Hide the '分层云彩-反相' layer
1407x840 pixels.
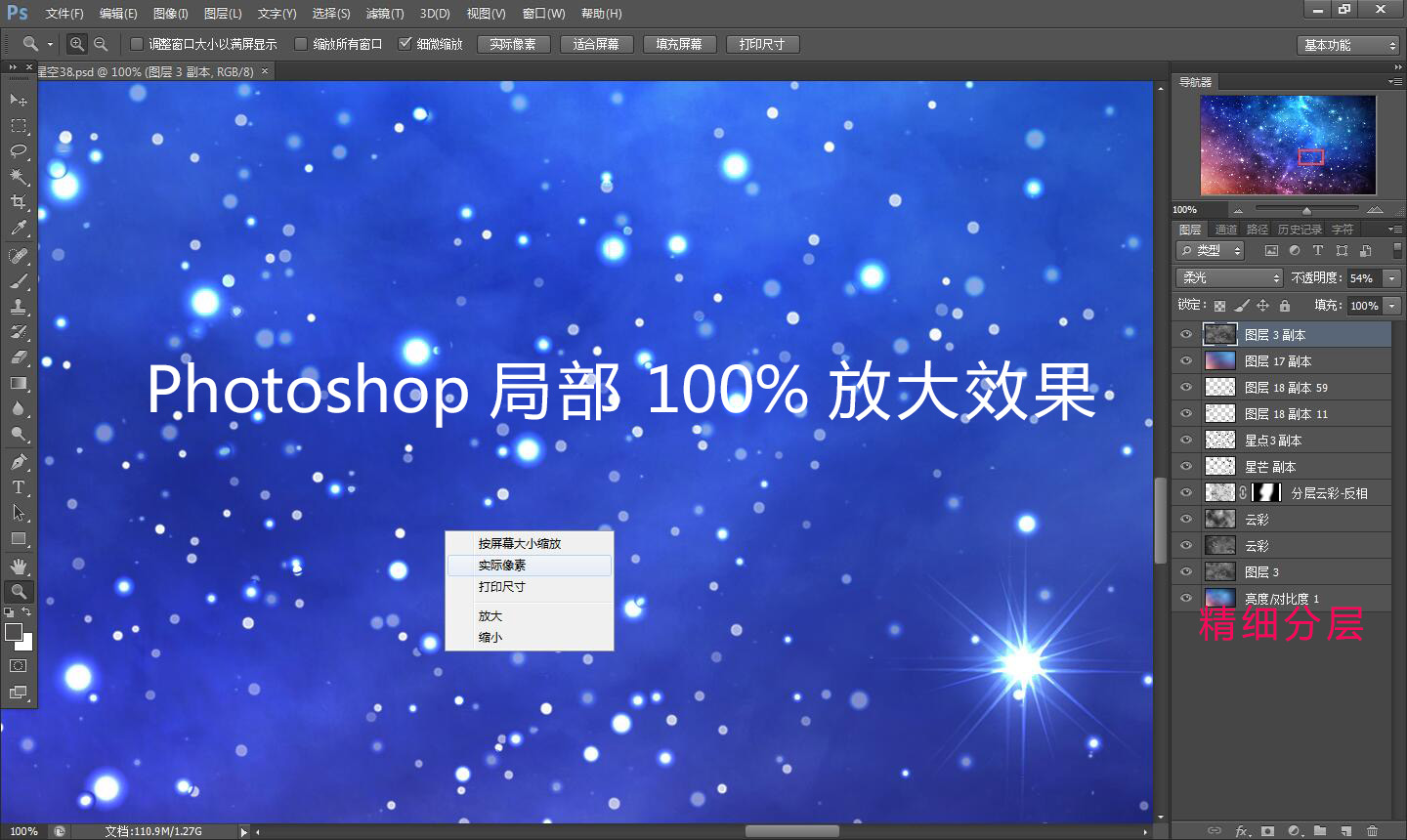pos(1186,493)
